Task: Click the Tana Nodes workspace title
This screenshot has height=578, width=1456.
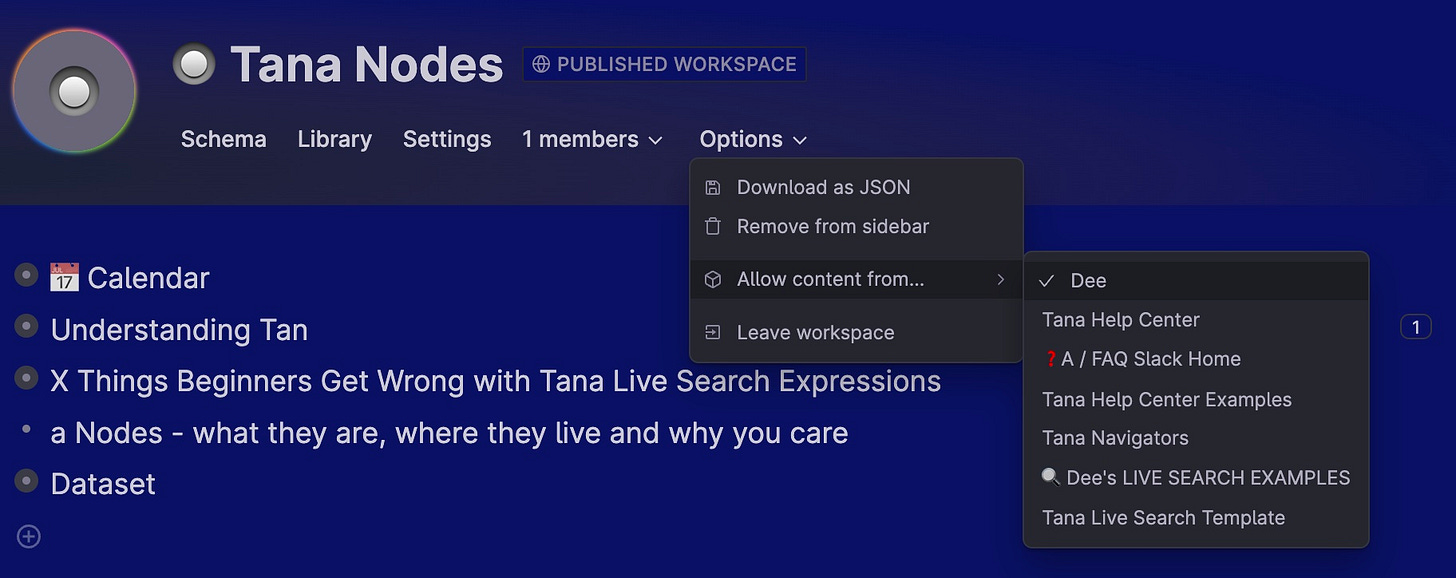Action: (x=367, y=65)
